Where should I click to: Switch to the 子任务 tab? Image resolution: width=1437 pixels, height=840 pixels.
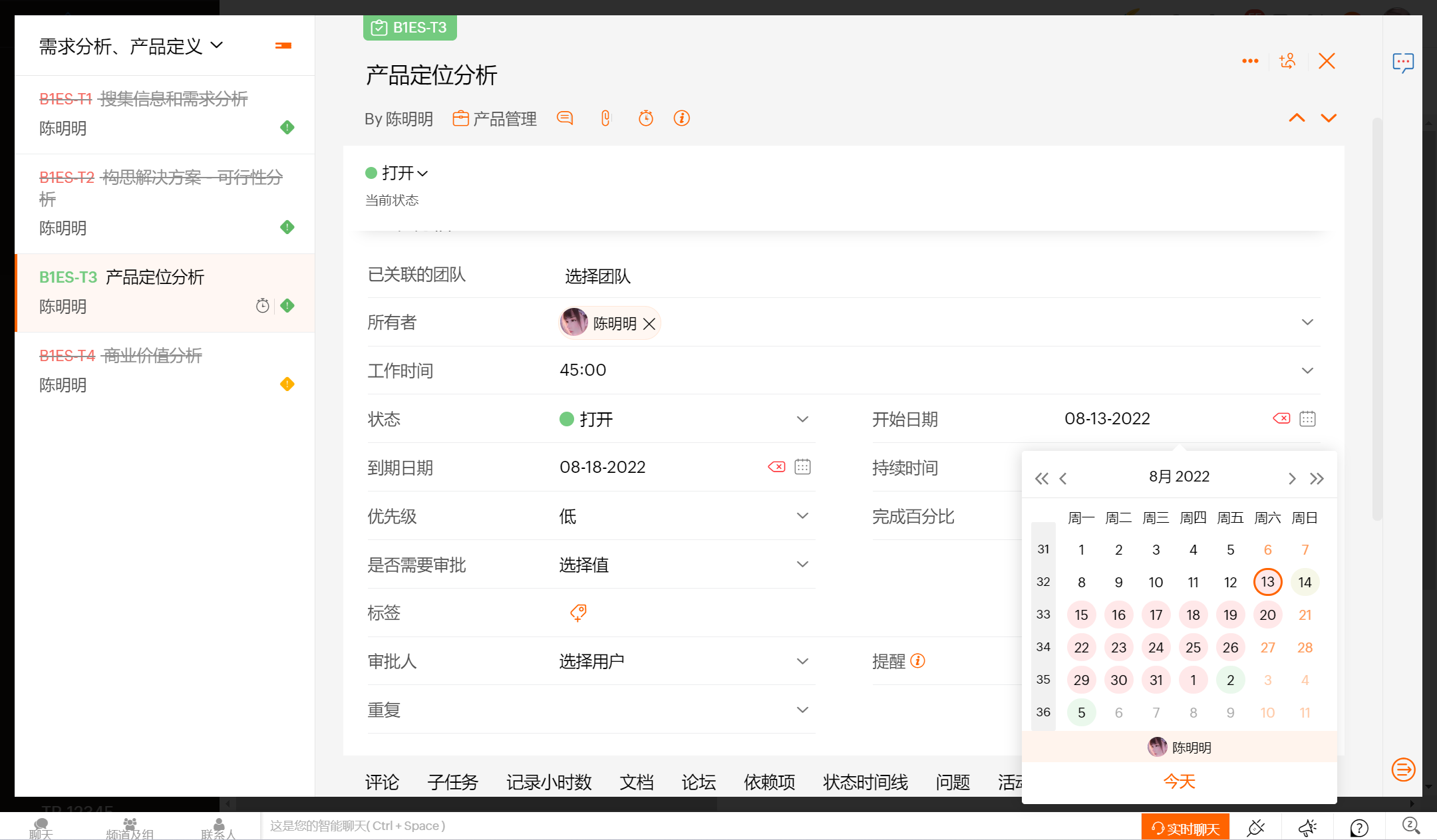pyautogui.click(x=452, y=782)
